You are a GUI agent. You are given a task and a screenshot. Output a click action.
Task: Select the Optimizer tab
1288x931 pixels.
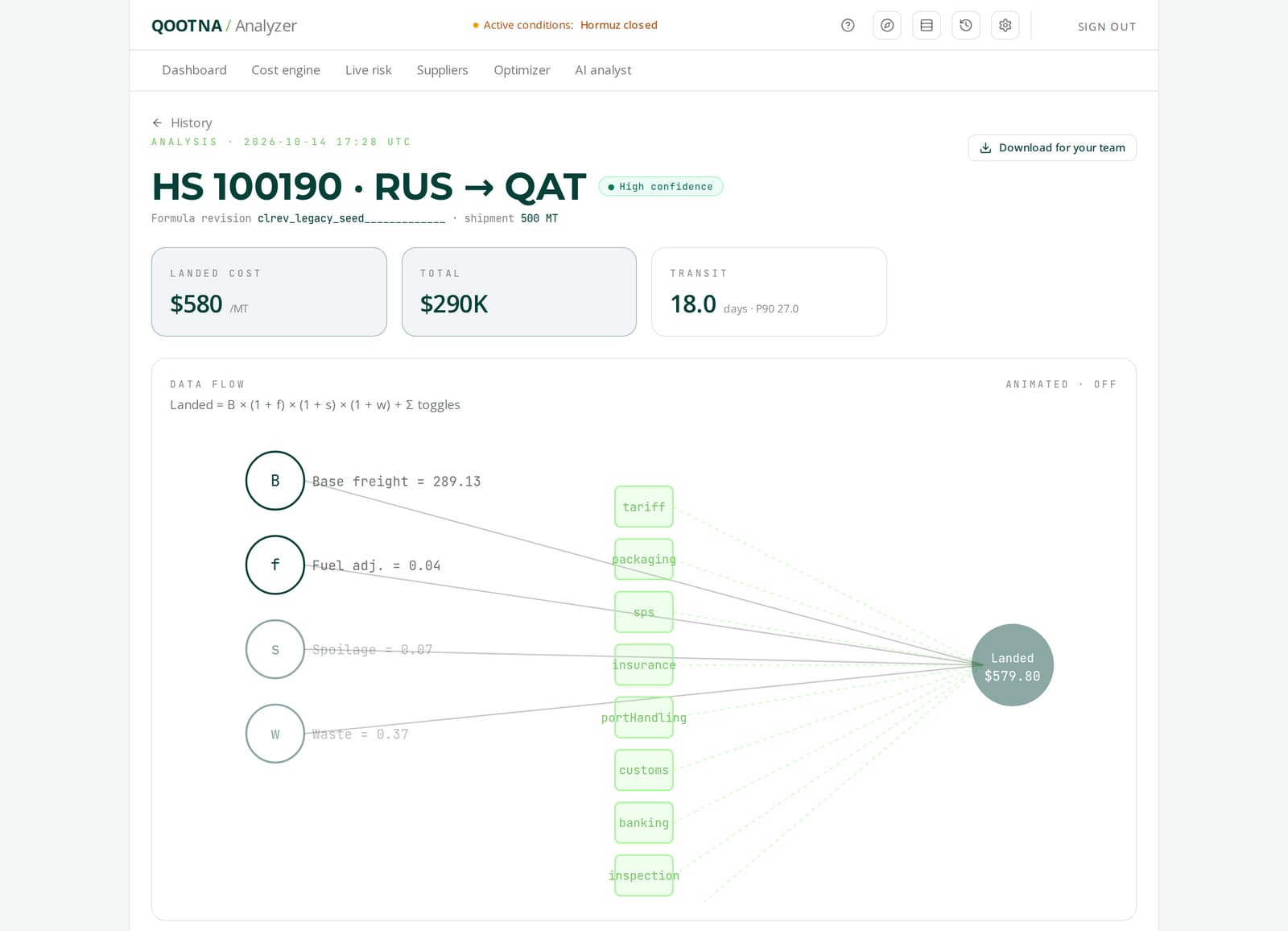click(522, 70)
